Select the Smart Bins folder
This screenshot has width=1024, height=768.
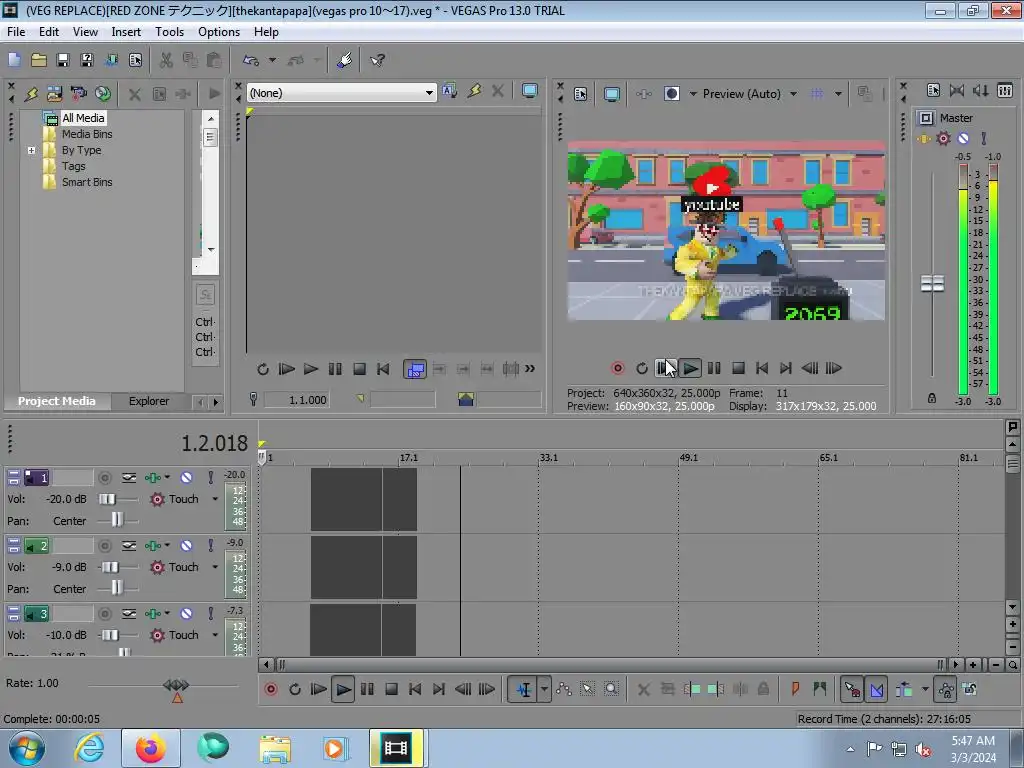(x=87, y=182)
